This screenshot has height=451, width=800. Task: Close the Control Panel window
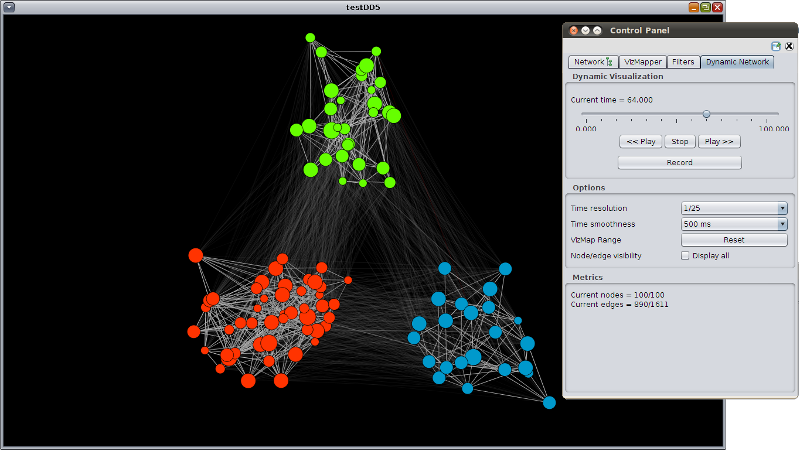[573, 31]
